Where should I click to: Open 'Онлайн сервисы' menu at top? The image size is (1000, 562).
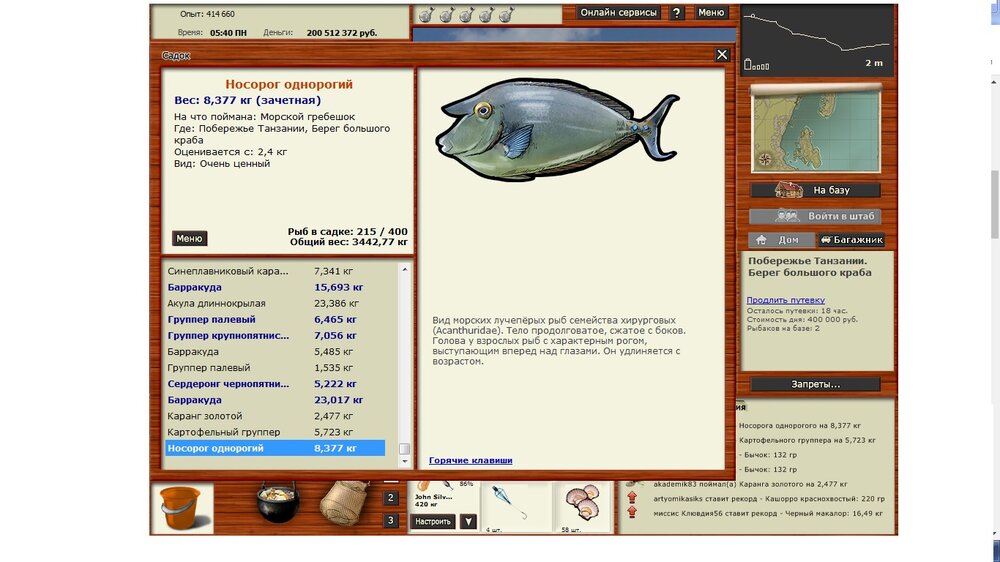tap(619, 13)
